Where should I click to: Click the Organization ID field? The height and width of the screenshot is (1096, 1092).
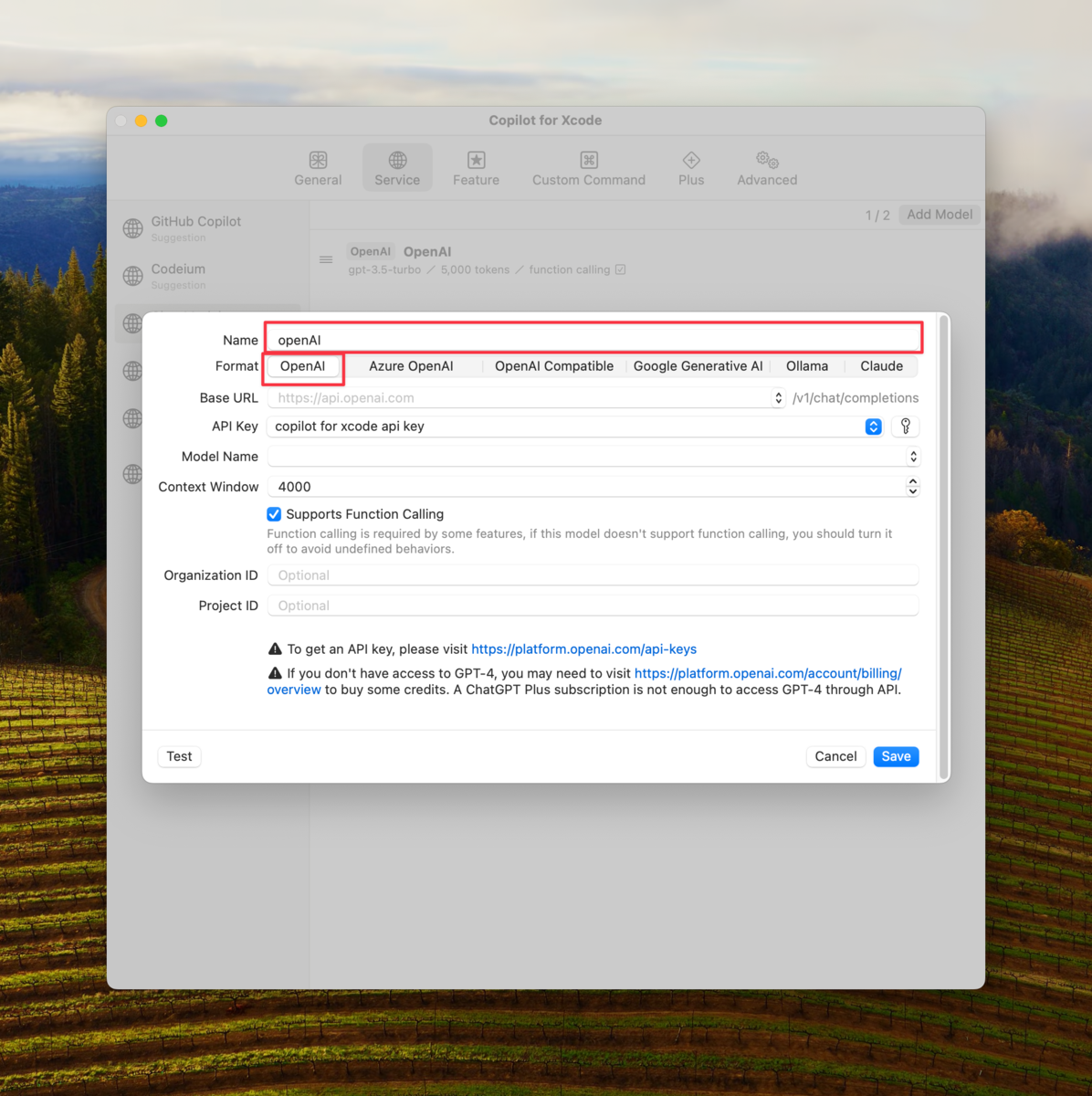tap(593, 575)
